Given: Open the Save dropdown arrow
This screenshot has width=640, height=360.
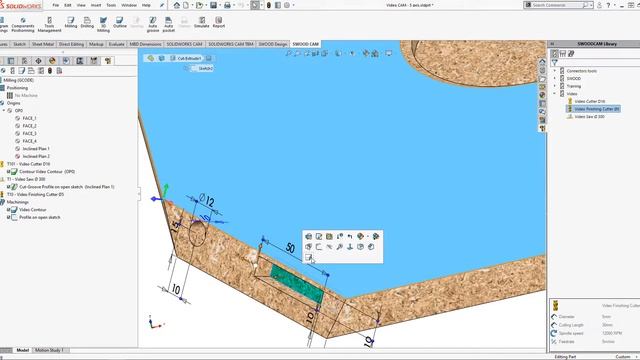Looking at the screenshot, I should tap(219, 5).
